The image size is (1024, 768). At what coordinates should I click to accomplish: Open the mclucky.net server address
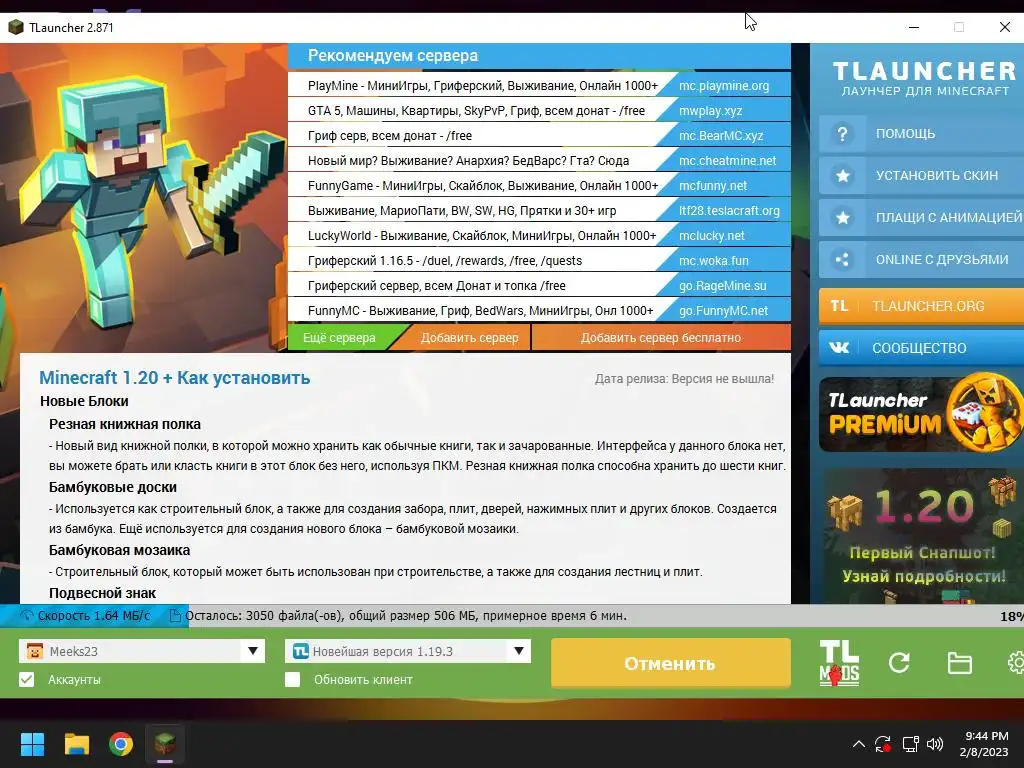click(x=711, y=236)
